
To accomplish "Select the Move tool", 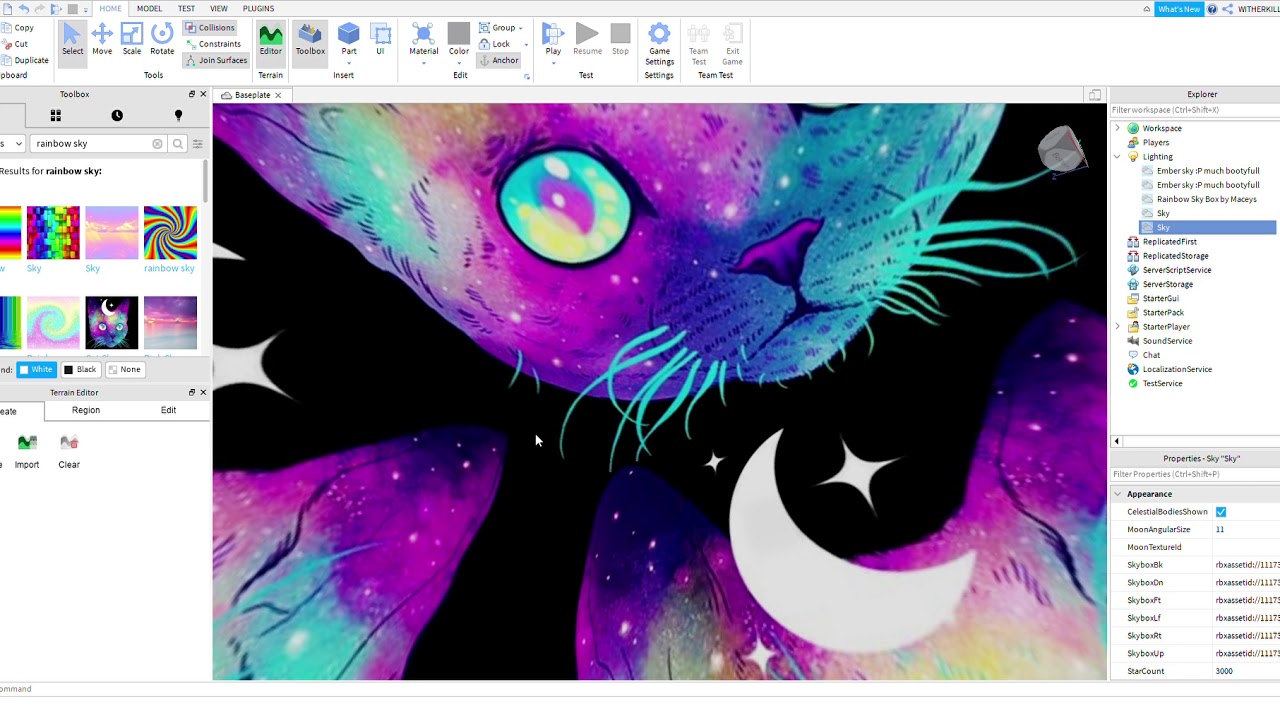I will [x=102, y=40].
